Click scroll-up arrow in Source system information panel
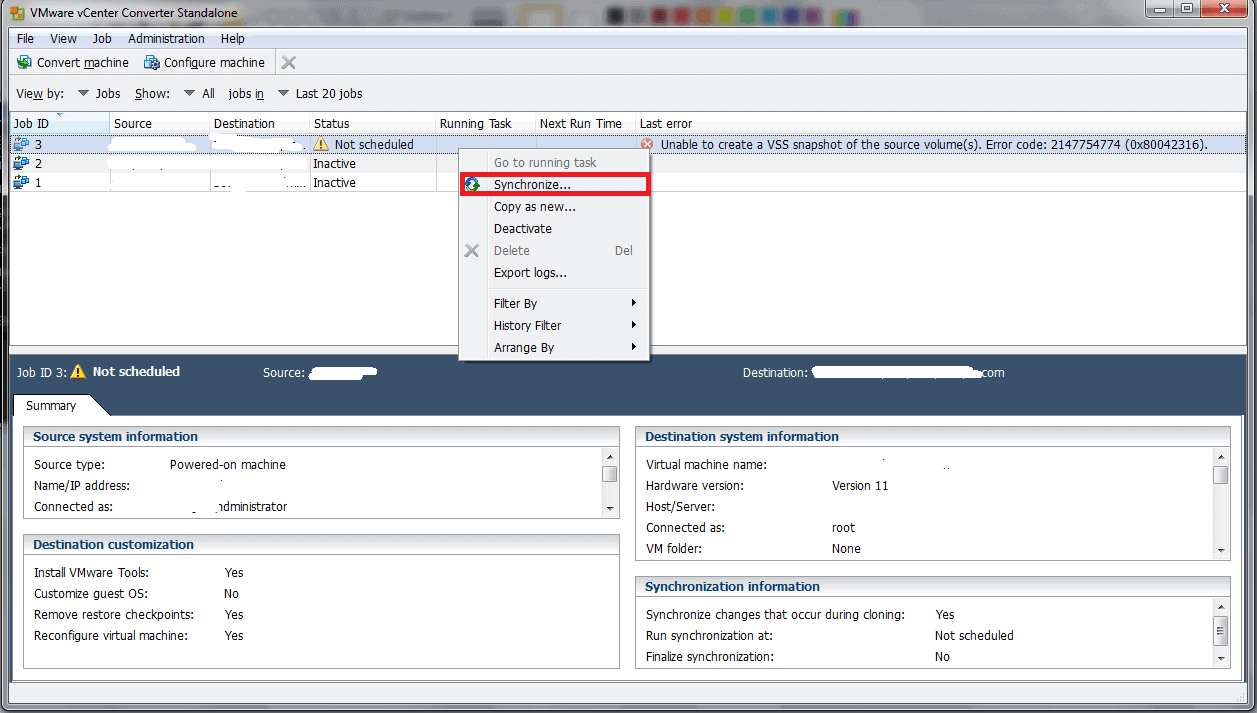The width and height of the screenshot is (1257, 713). coord(610,455)
